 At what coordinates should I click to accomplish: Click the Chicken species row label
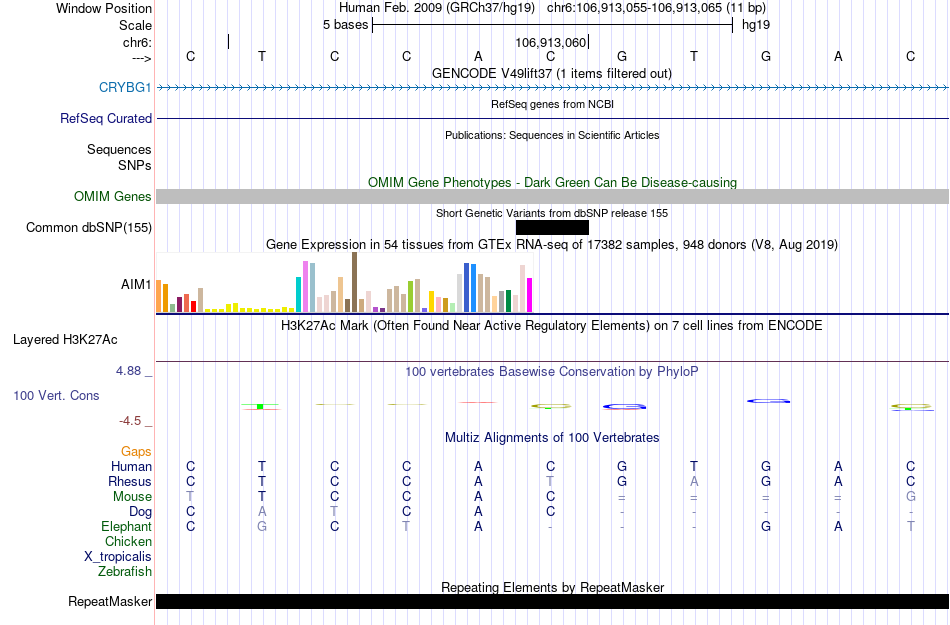click(x=128, y=541)
